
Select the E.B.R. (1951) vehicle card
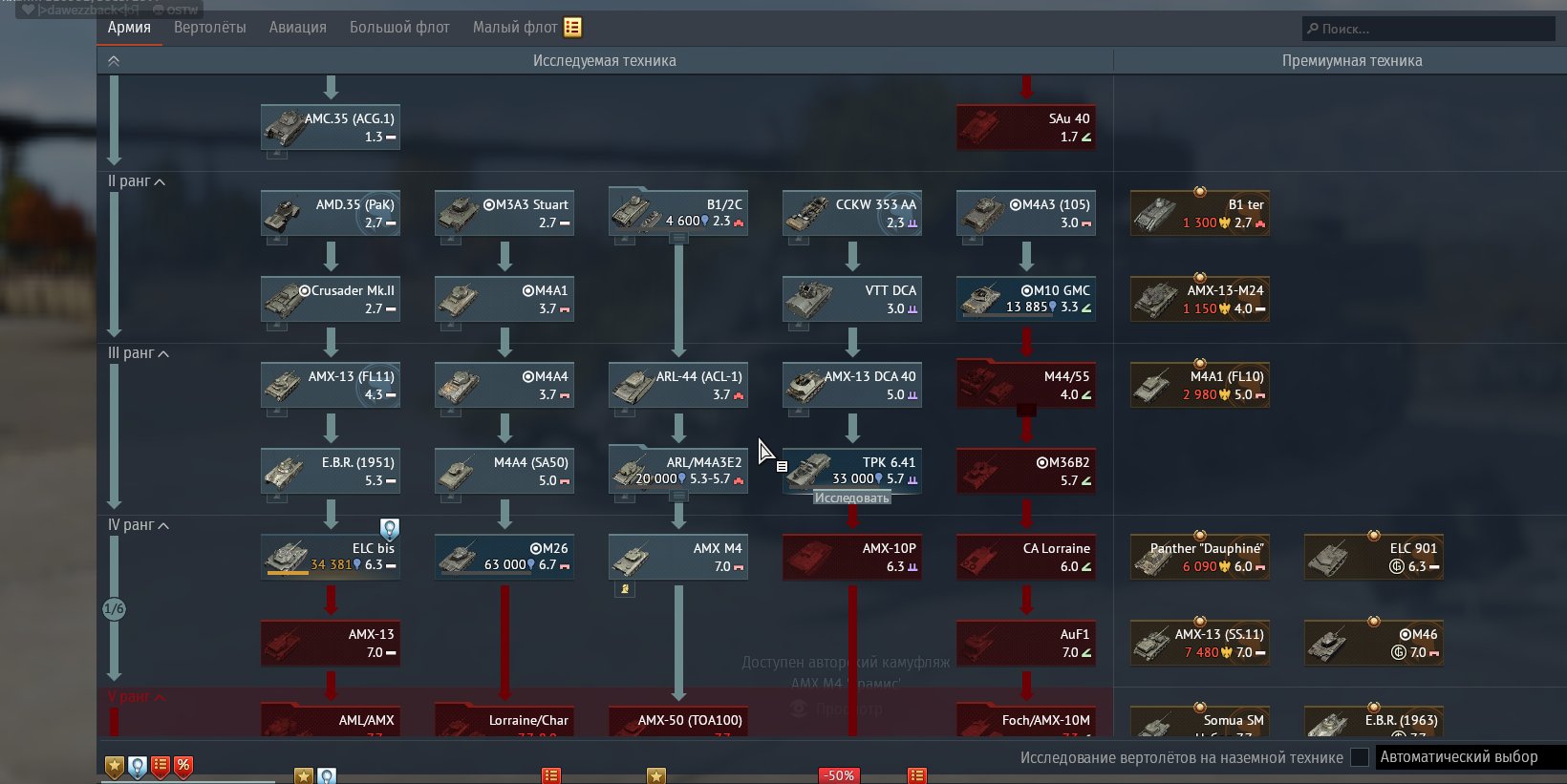(x=331, y=471)
